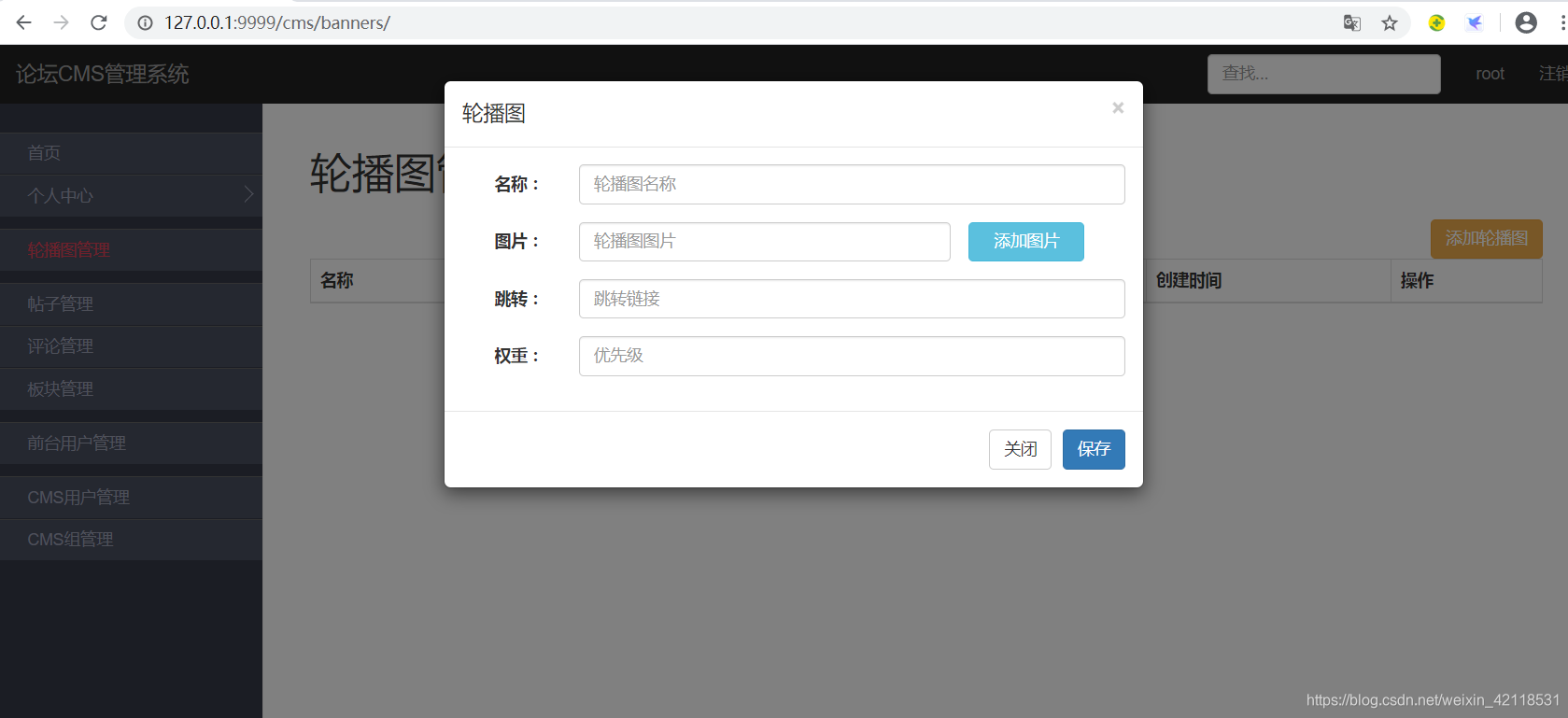Click the browser address bar URL
Screen dimensions: 1568x718
(x=277, y=22)
